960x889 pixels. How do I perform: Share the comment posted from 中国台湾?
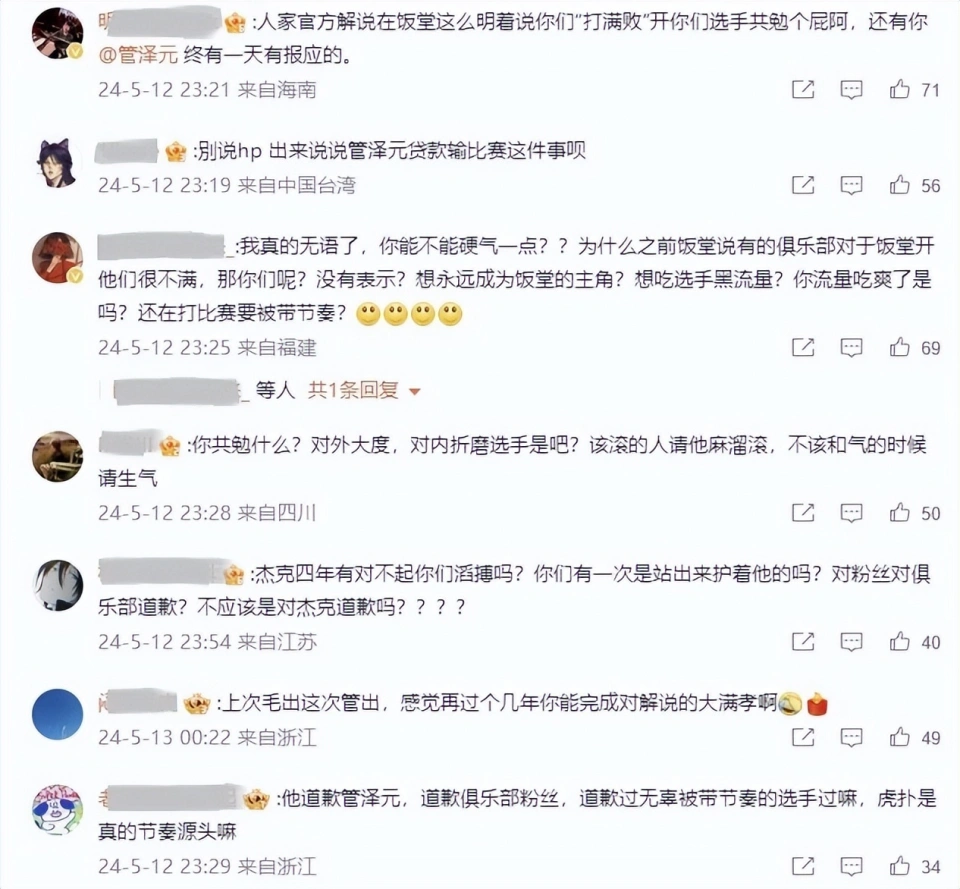(x=803, y=184)
